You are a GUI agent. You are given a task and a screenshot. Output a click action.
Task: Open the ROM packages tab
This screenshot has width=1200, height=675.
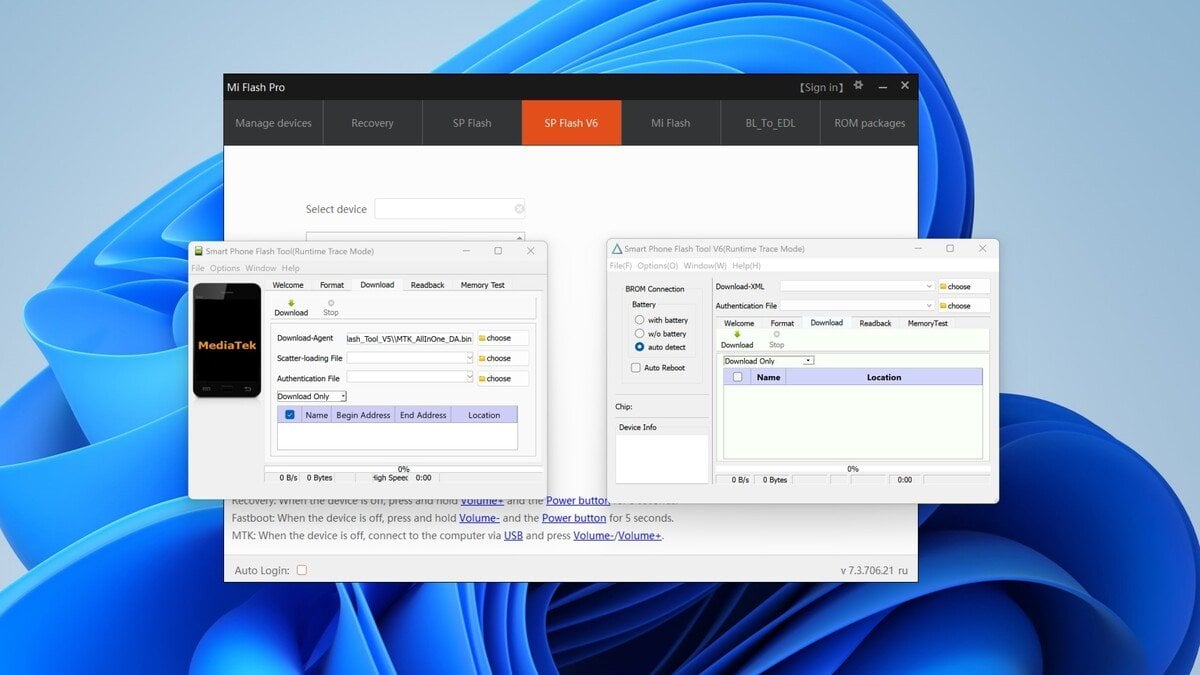[x=869, y=123]
